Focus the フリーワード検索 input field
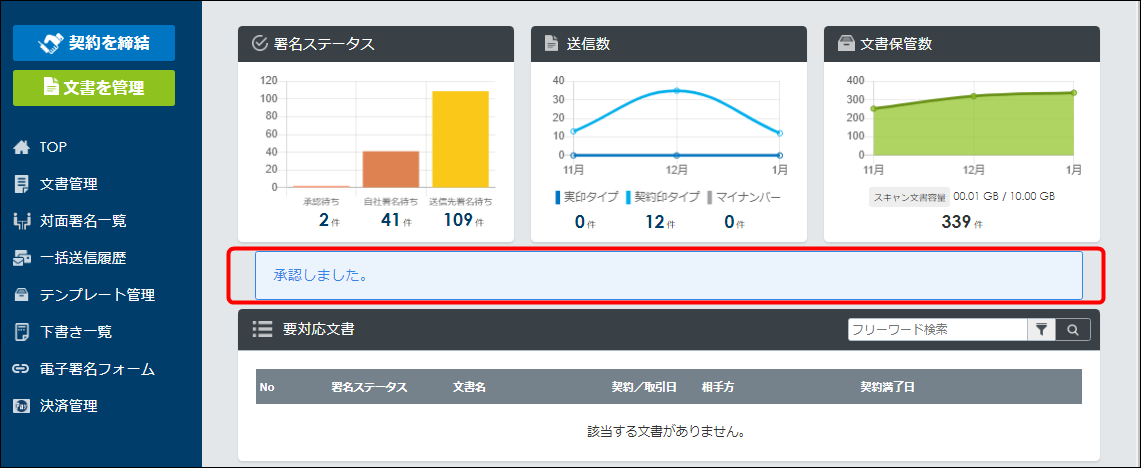Screen dimensions: 1141x468 pyautogui.click(x=937, y=330)
